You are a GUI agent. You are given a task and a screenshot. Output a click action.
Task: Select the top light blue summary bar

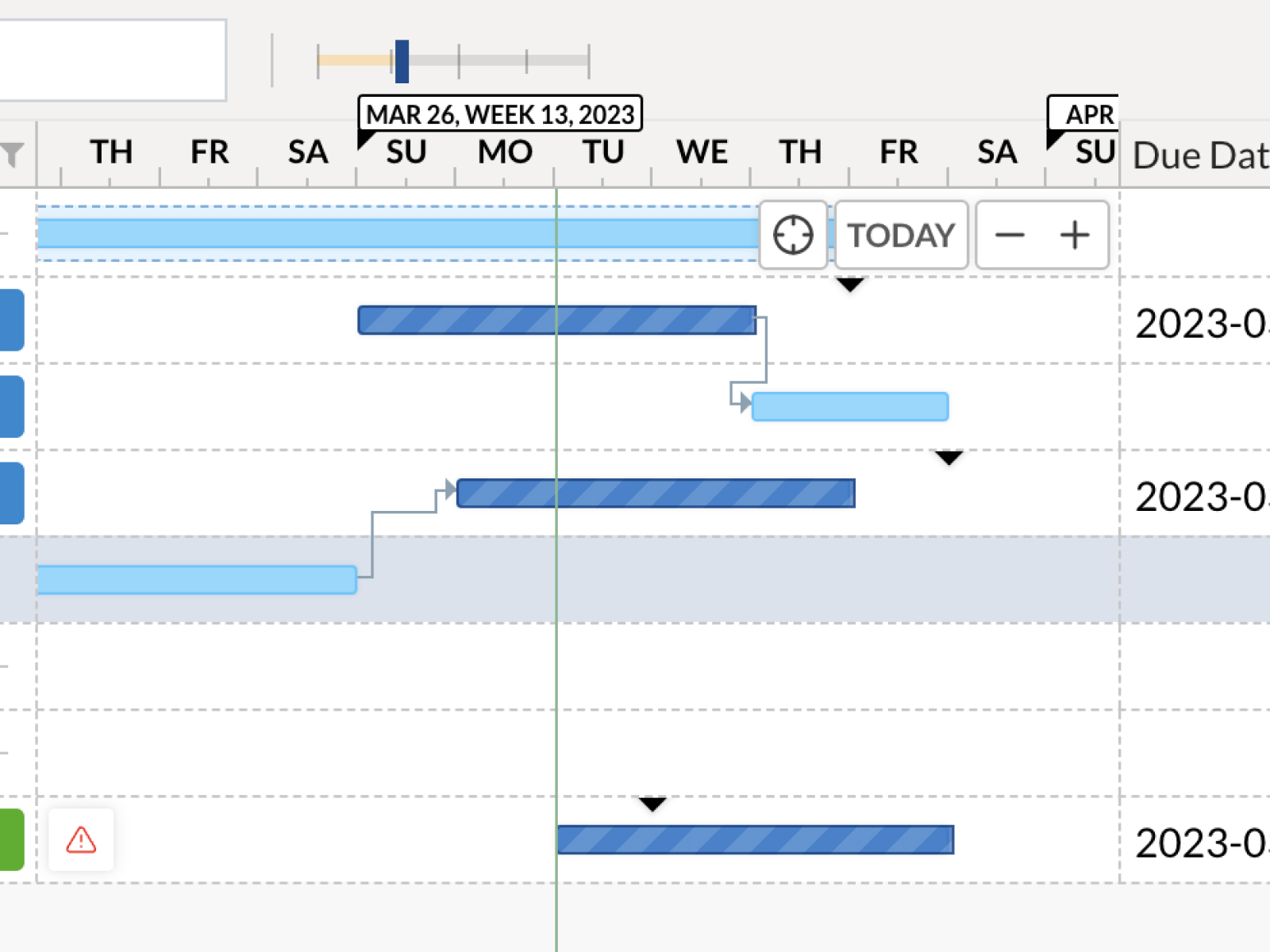[397, 233]
